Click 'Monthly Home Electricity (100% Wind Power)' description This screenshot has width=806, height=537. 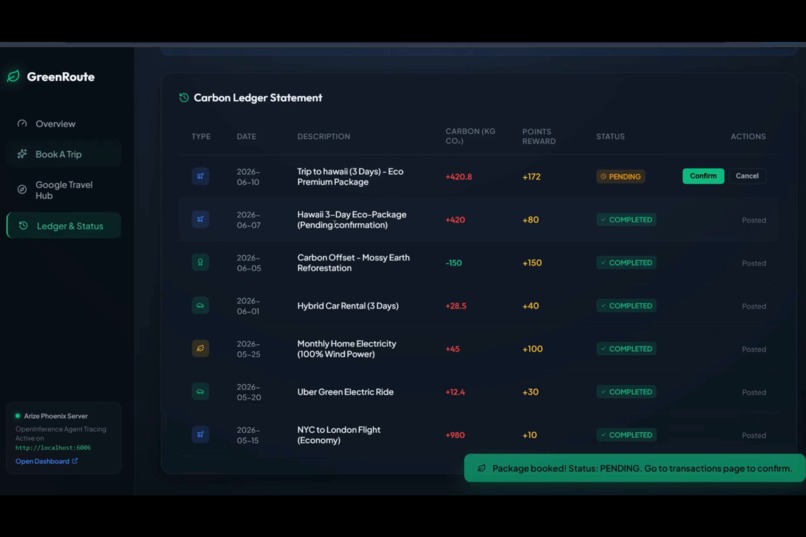point(346,348)
